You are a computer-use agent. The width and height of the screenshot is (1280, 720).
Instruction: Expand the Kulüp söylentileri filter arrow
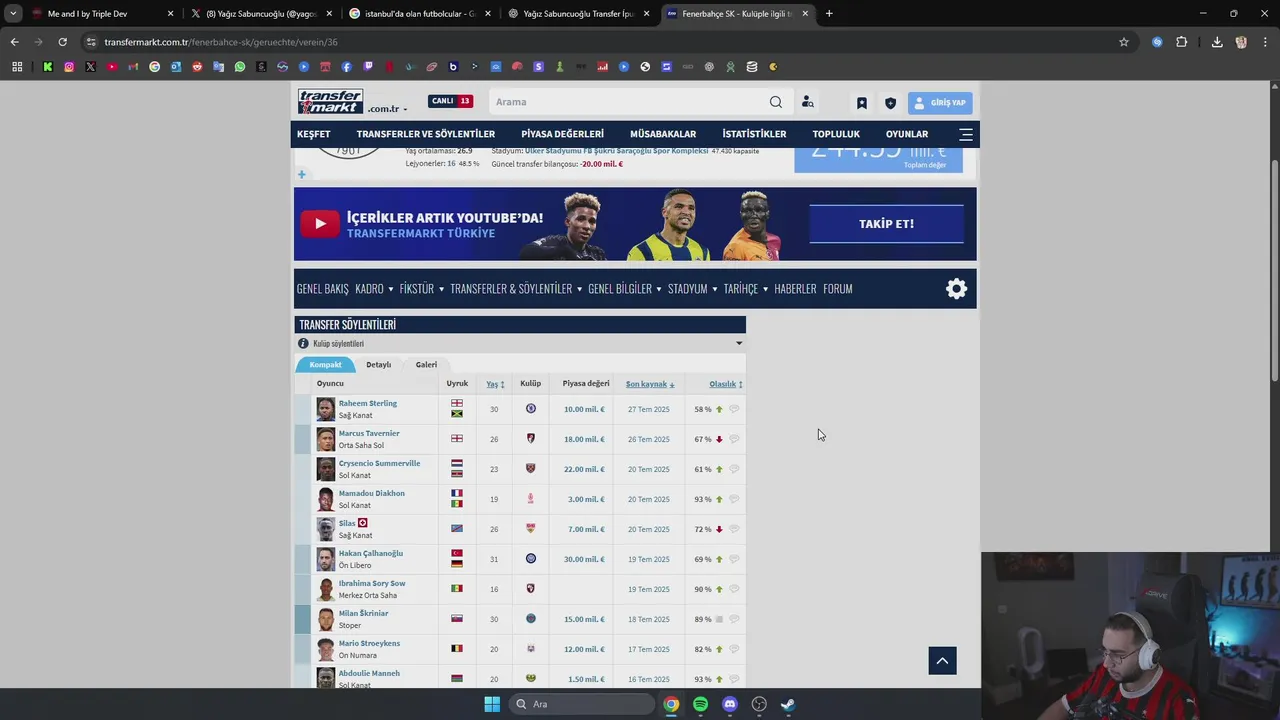point(739,343)
